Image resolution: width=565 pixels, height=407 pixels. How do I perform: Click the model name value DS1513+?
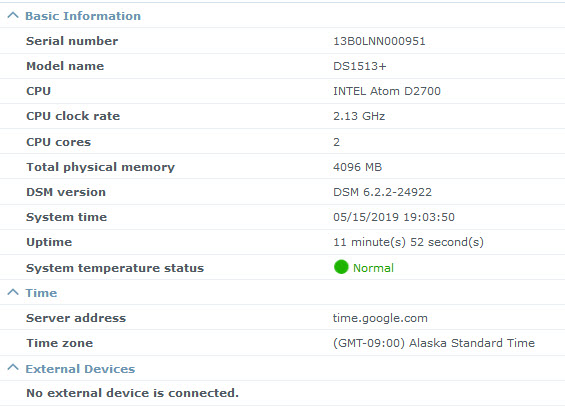click(360, 66)
